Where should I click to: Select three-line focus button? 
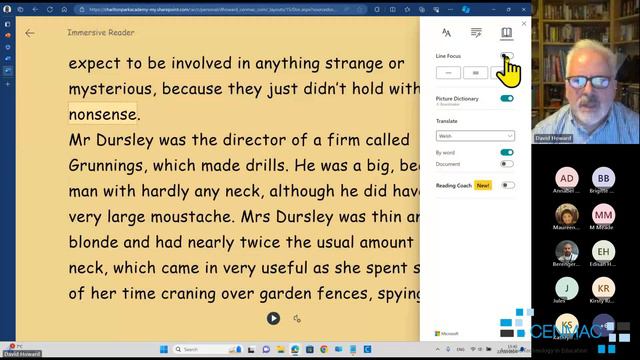pyautogui.click(x=475, y=73)
